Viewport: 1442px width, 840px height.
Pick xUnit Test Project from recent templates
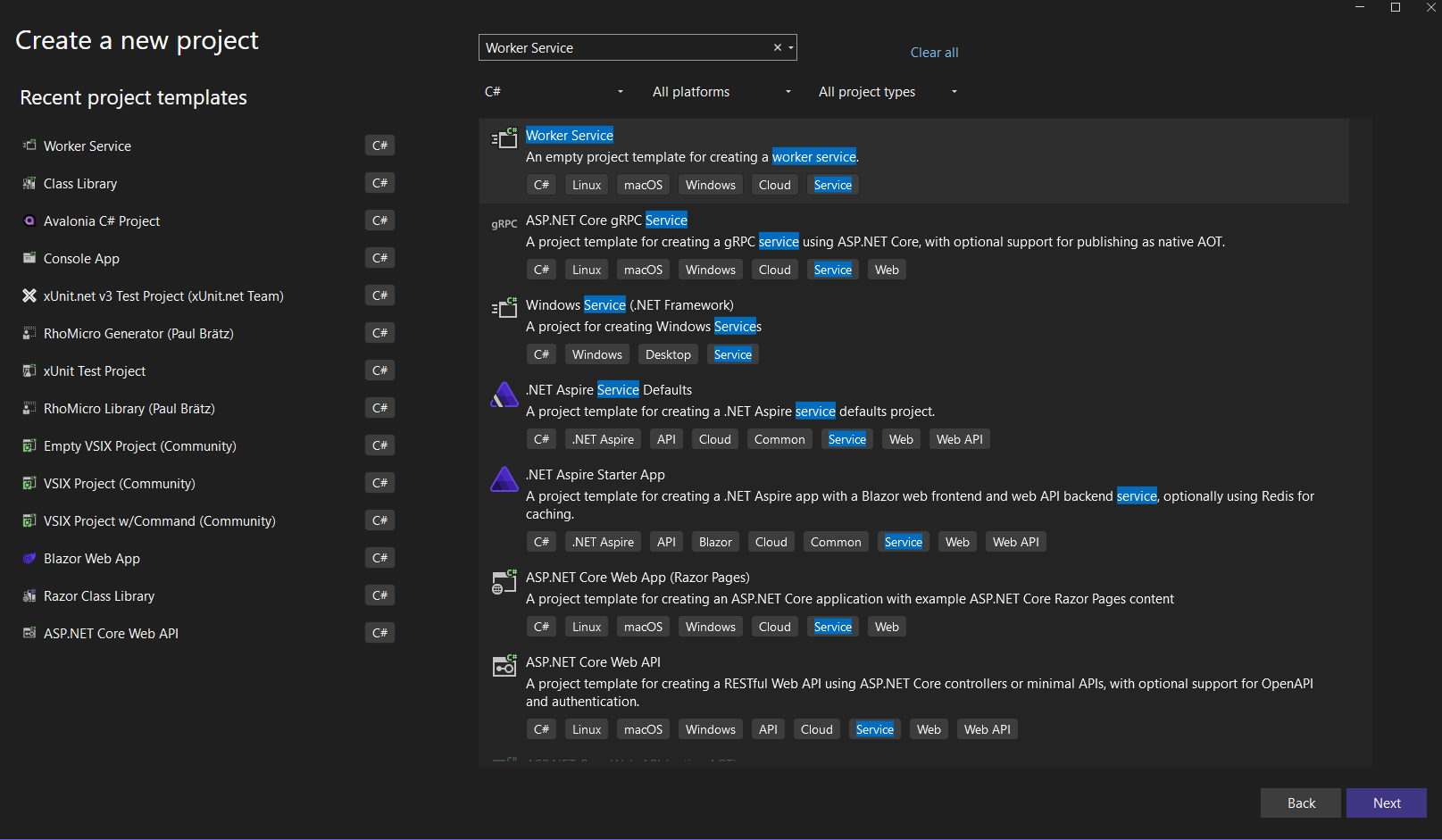(x=95, y=370)
